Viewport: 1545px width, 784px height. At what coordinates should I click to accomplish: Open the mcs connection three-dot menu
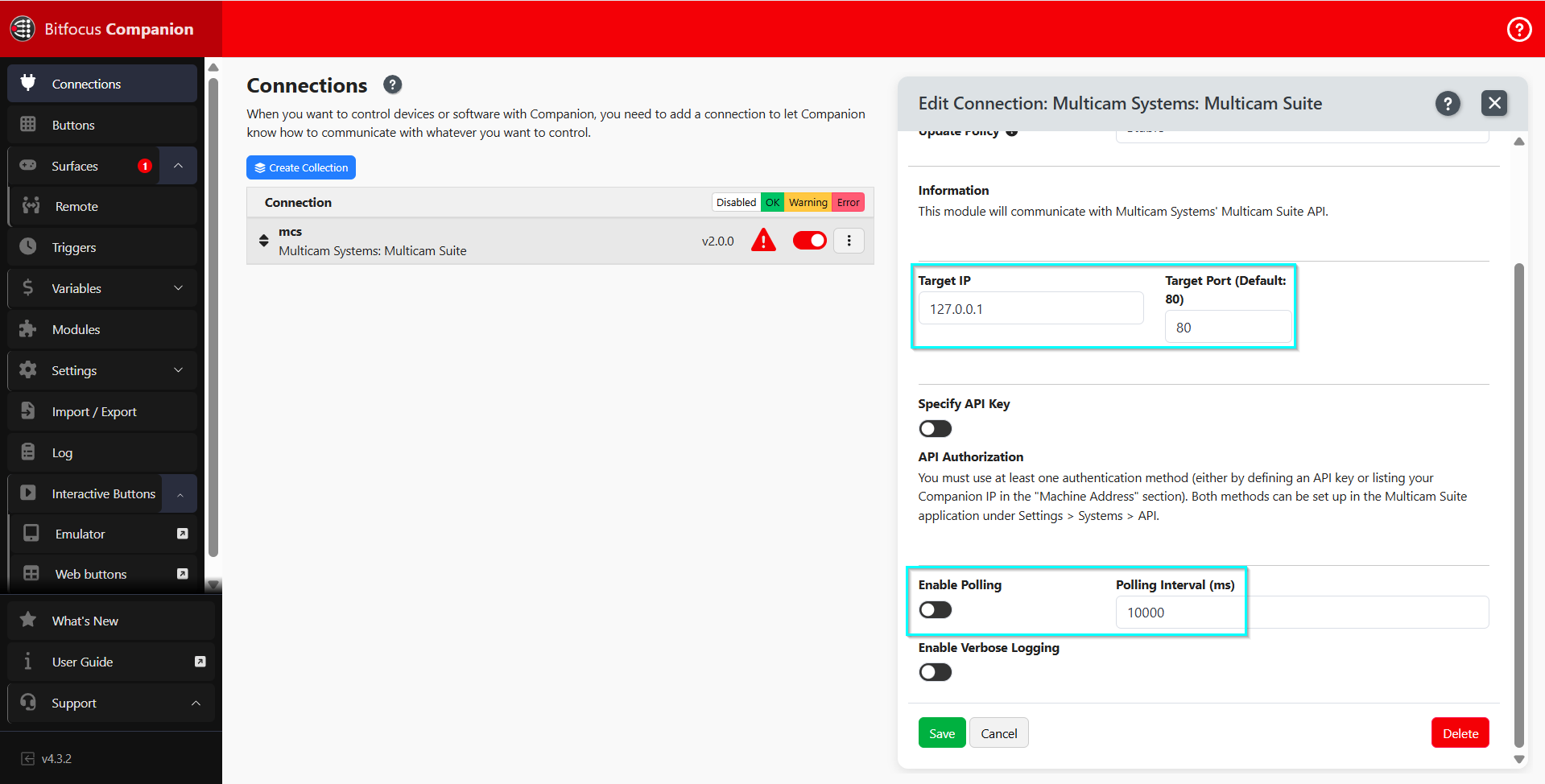pos(849,241)
